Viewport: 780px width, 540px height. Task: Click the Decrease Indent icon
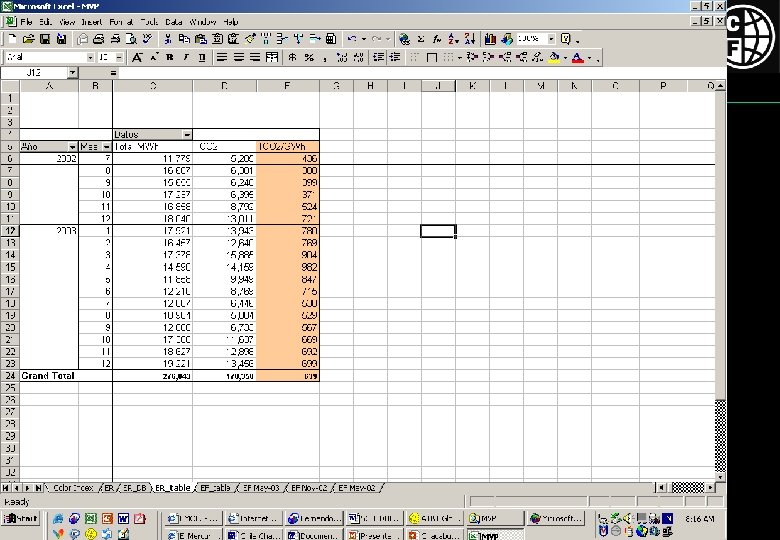(x=379, y=58)
